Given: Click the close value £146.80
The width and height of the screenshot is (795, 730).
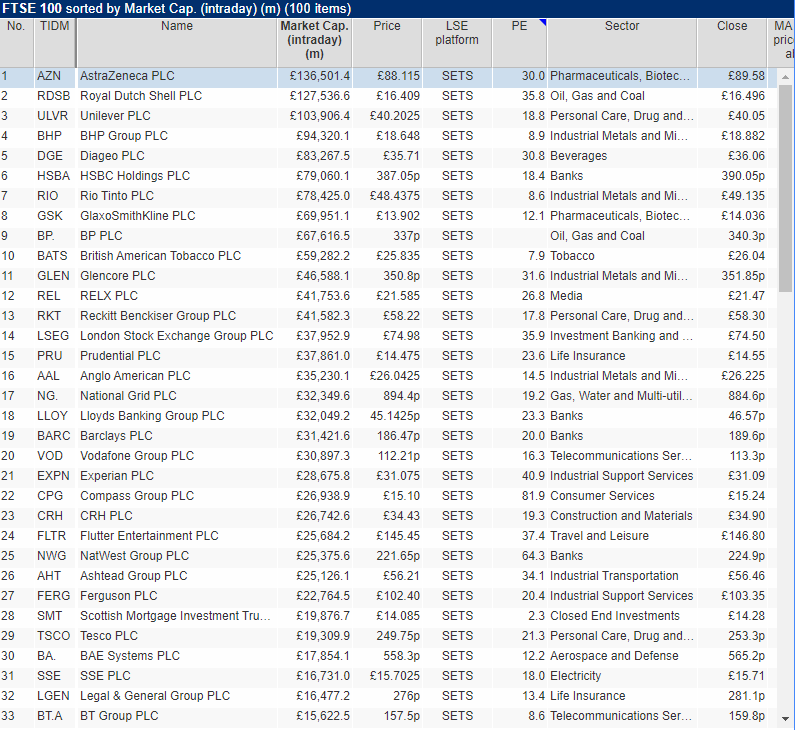Looking at the screenshot, I should tap(742, 536).
